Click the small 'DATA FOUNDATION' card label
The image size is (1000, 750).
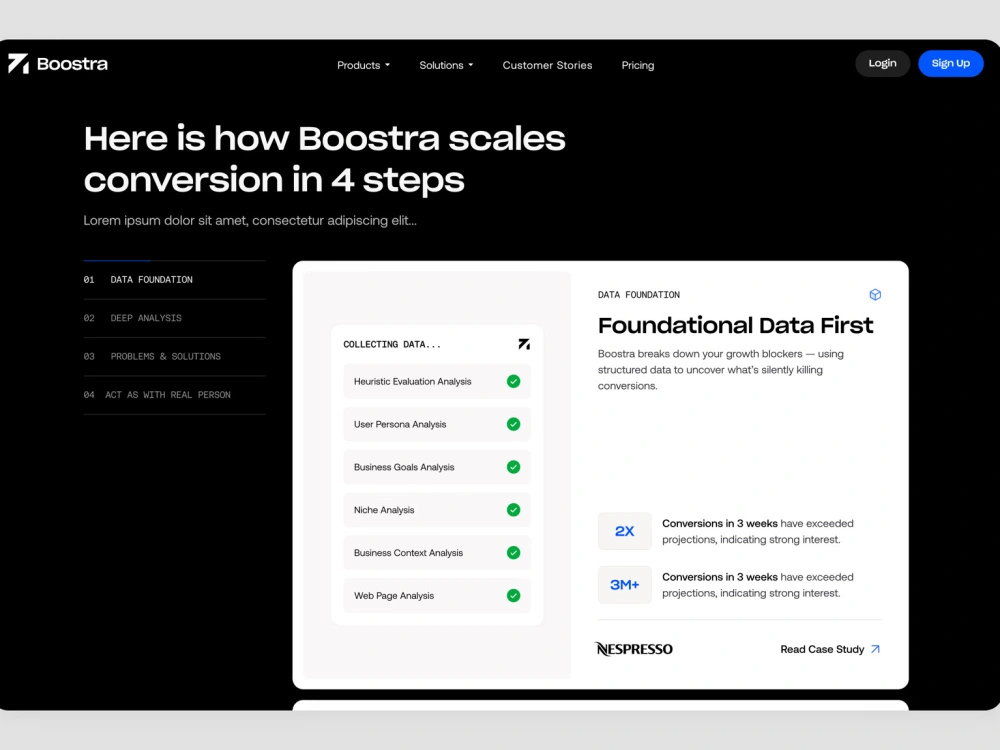click(638, 295)
